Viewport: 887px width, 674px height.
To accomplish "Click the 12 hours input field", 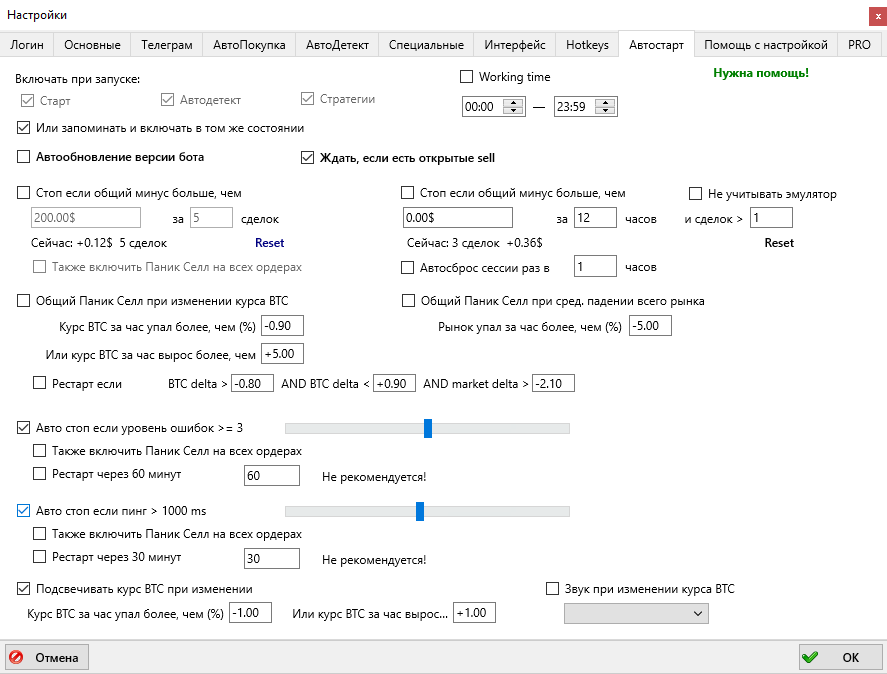I will [595, 218].
